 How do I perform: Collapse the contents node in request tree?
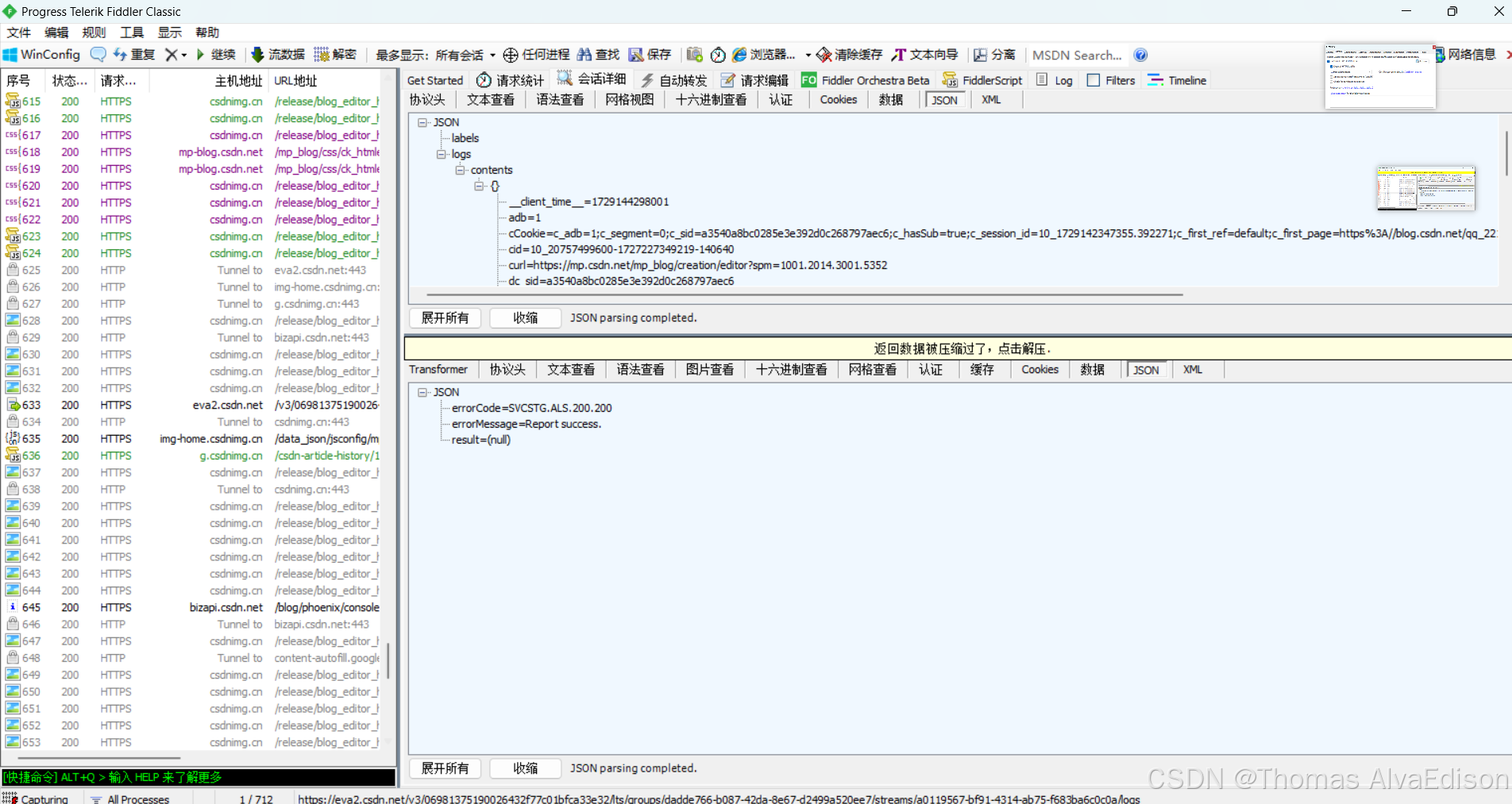[460, 170]
